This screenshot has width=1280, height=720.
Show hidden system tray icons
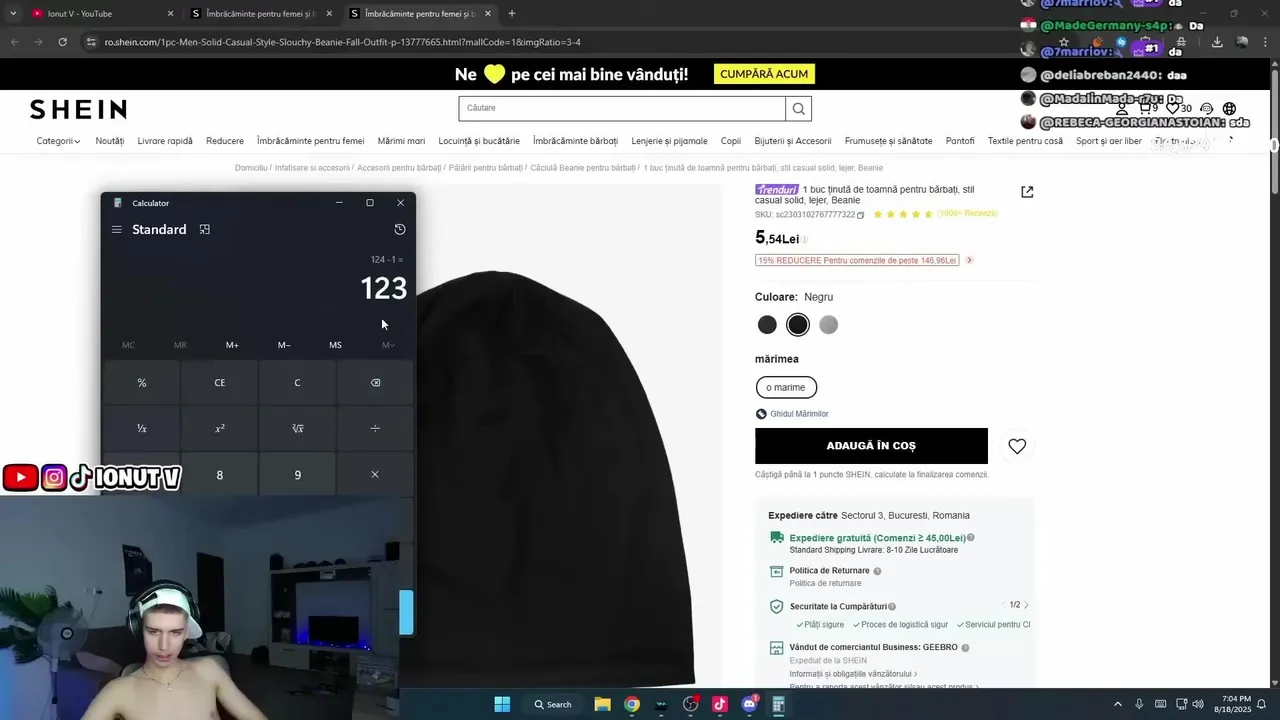pyautogui.click(x=1118, y=704)
